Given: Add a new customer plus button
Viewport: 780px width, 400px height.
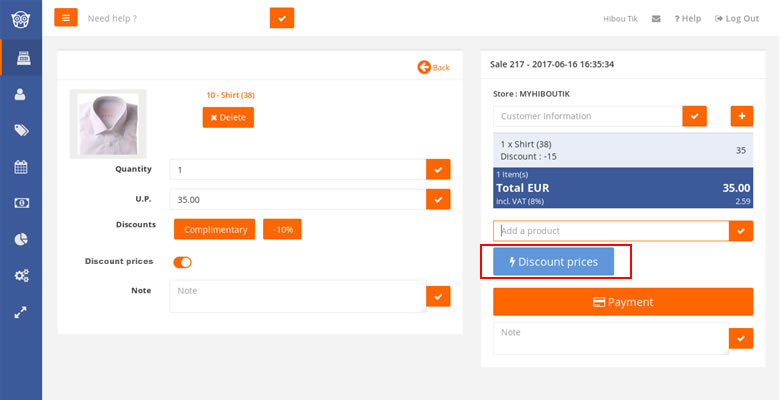Looking at the screenshot, I should (x=742, y=116).
